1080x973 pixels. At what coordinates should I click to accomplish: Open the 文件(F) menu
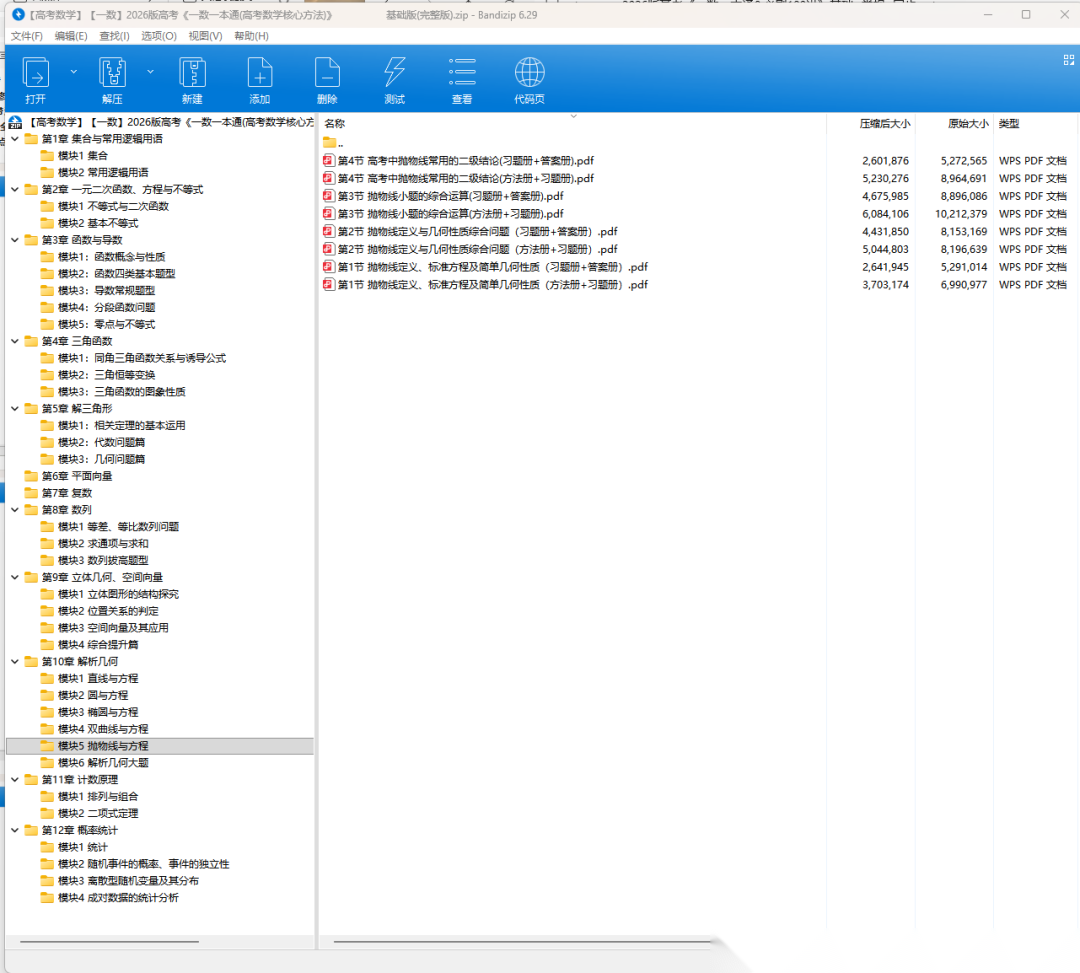coord(27,36)
